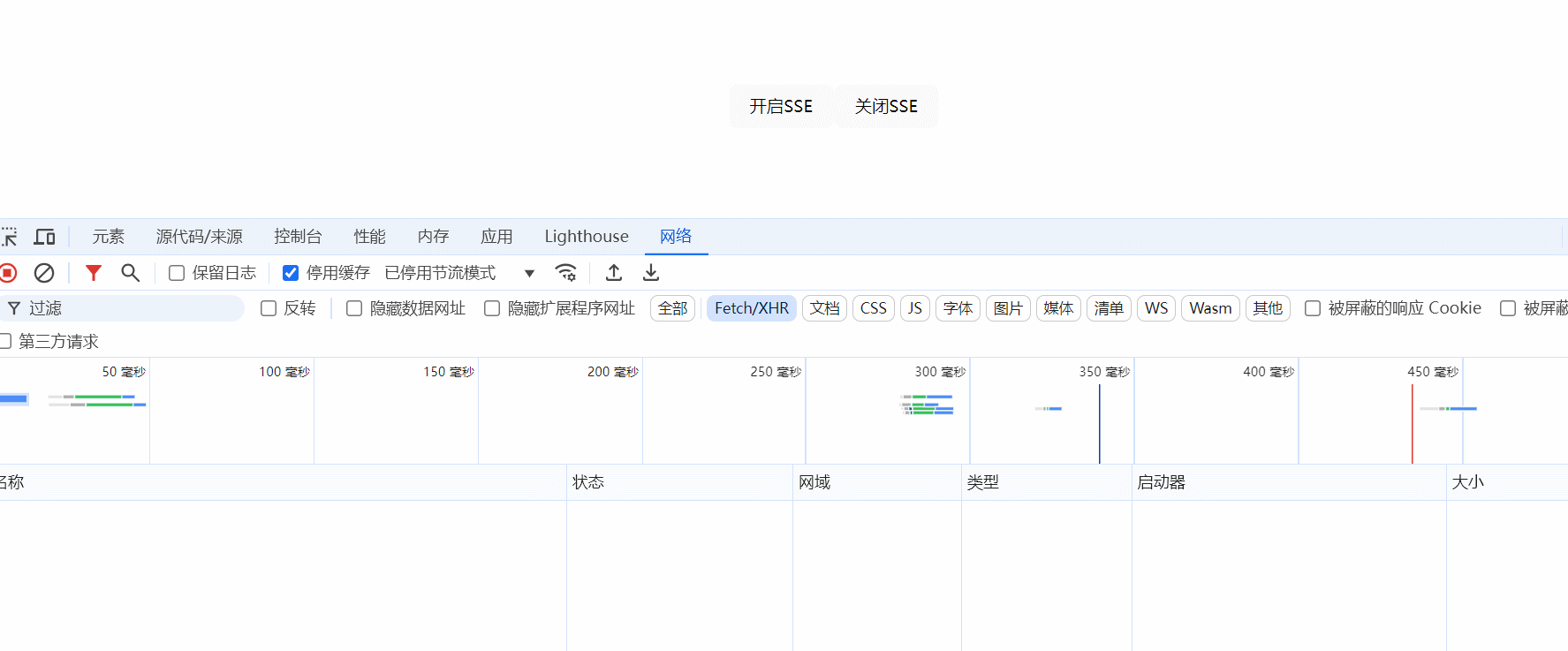Click the red load event timeline marker
This screenshot has height=651, width=1568.
pyautogui.click(x=1412, y=424)
